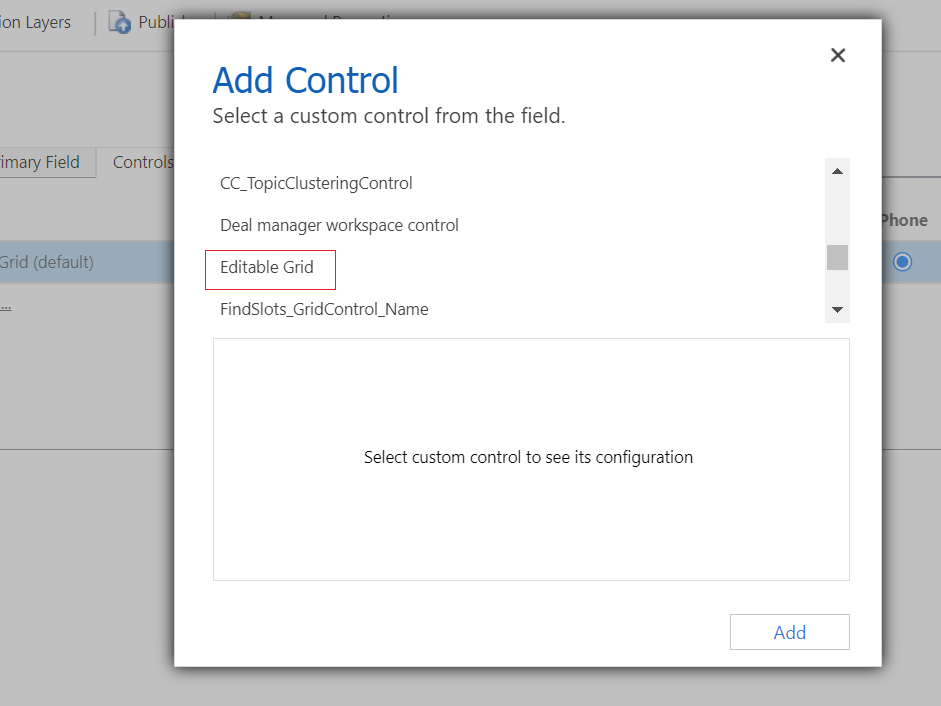Viewport: 941px width, 706px height.
Task: Click the control list scroll-down arrow
Action: point(837,310)
